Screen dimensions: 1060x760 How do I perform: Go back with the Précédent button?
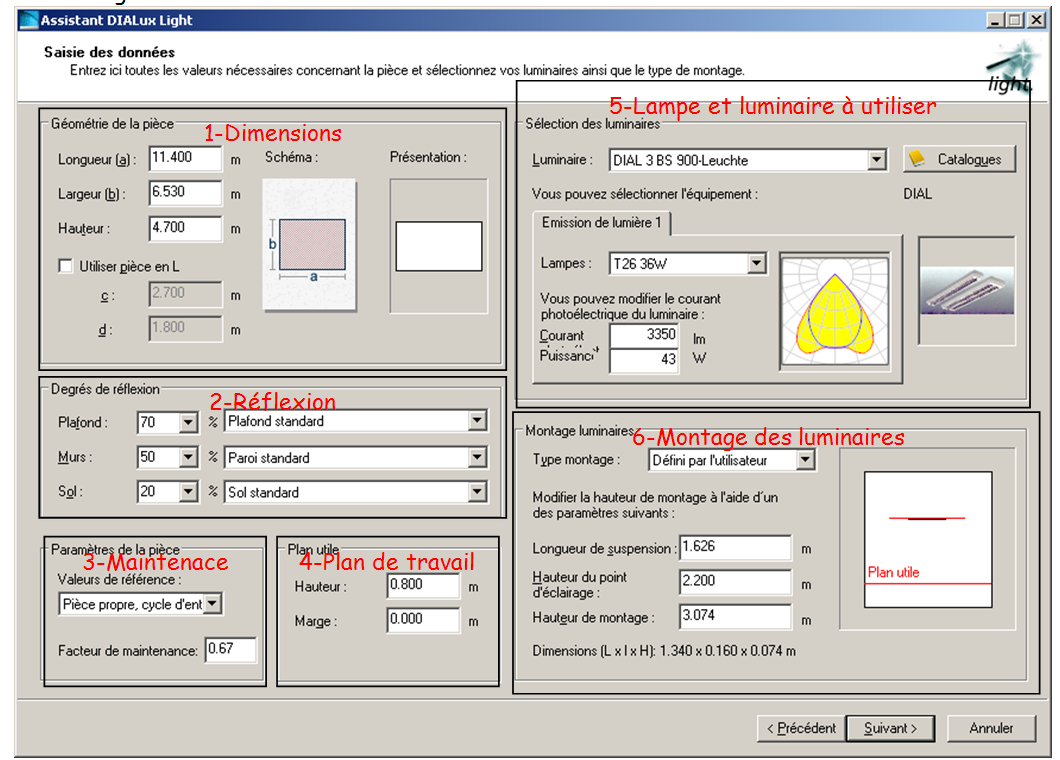pos(801,728)
